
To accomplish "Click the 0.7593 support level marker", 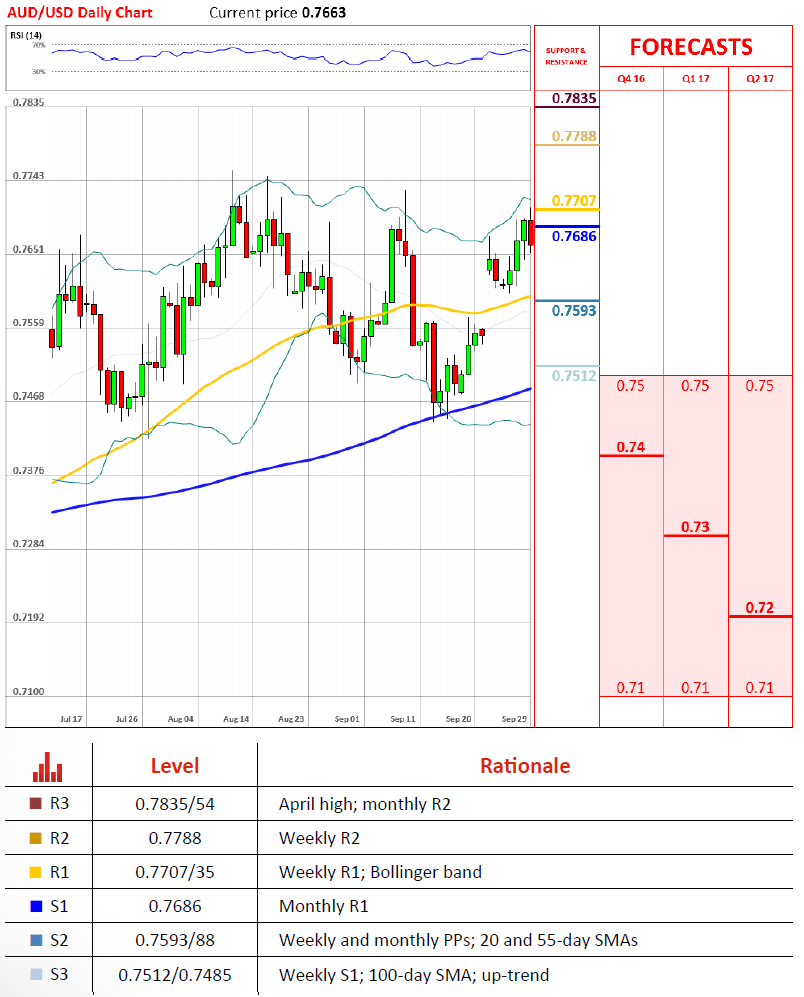I will click(x=574, y=311).
